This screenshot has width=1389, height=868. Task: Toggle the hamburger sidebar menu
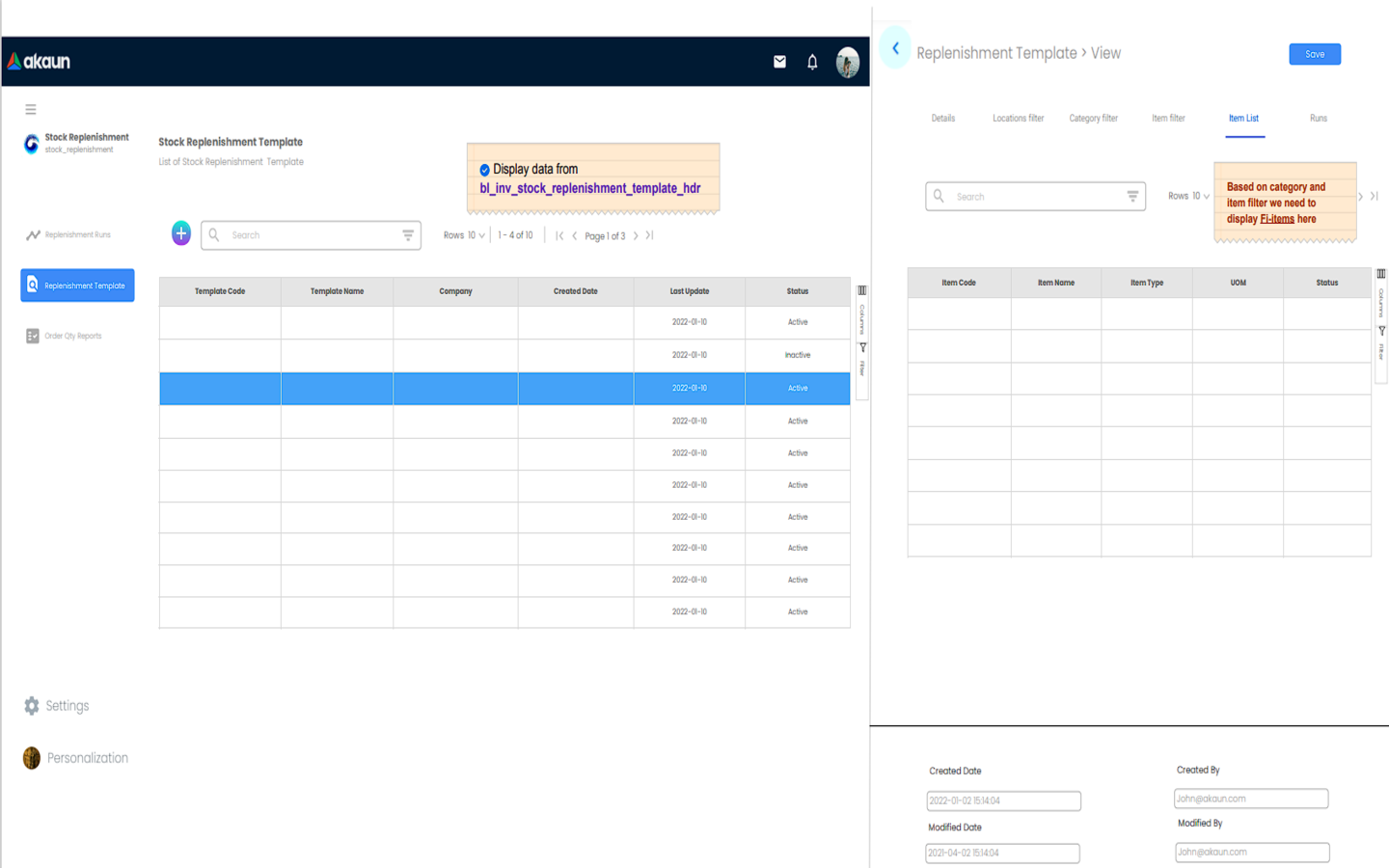click(31, 110)
